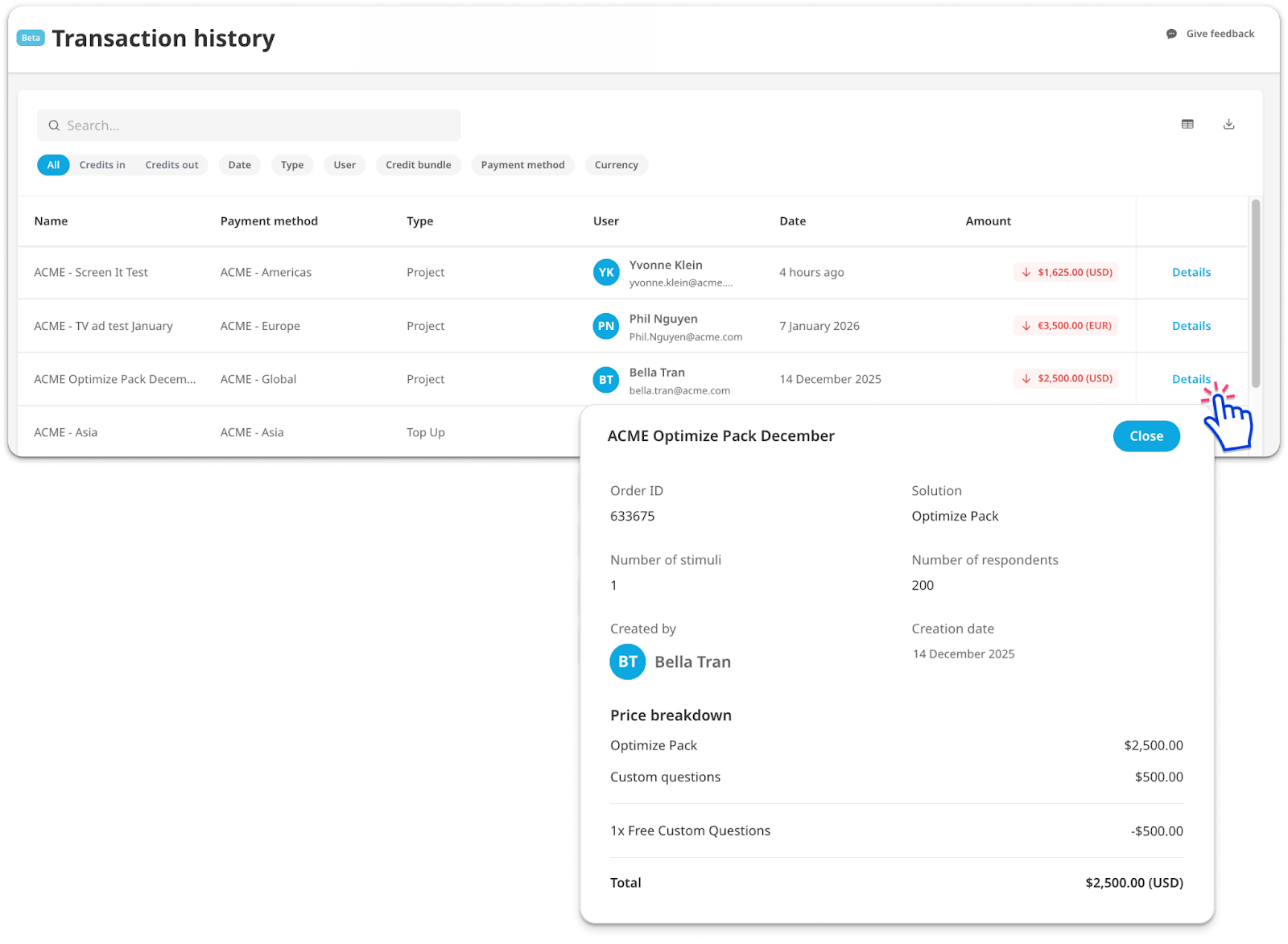Viewport: 1288px width, 944px height.
Task: Open the Currency filter
Action: point(617,165)
